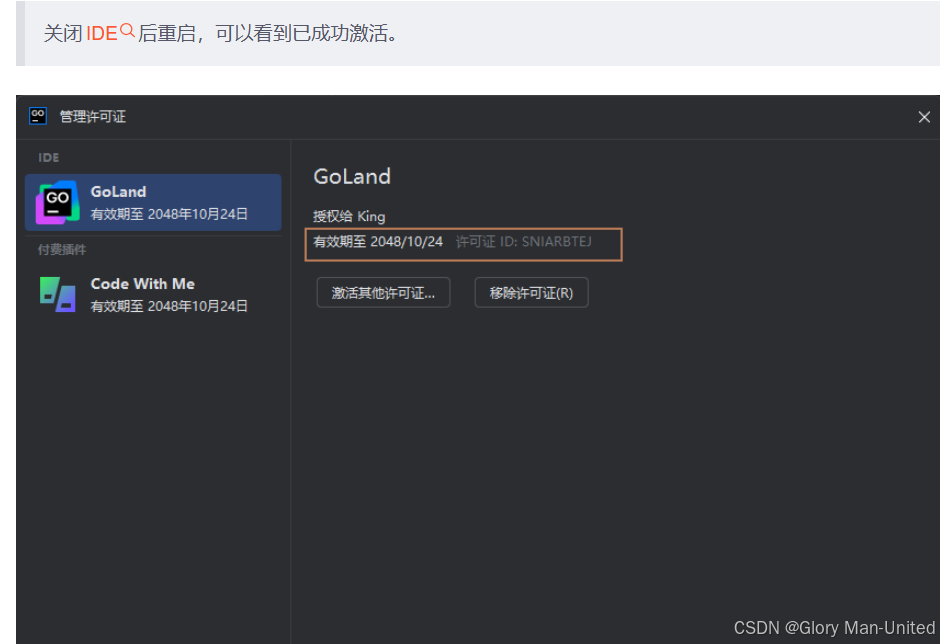Click the 许可证 ID: SNIARBTEJ text
940x644 pixels.
point(523,242)
